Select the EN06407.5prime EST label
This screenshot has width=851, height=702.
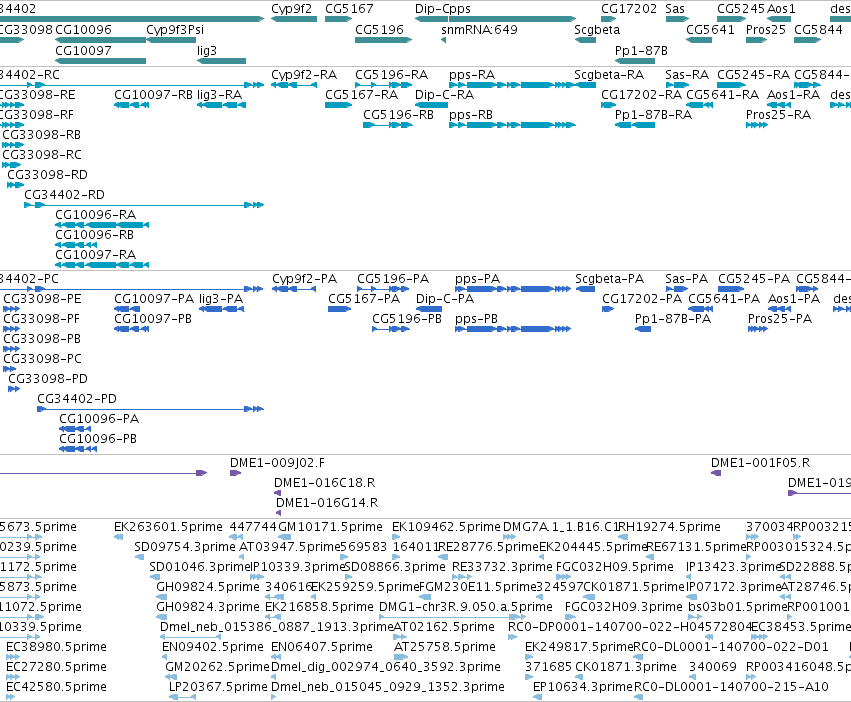click(322, 647)
